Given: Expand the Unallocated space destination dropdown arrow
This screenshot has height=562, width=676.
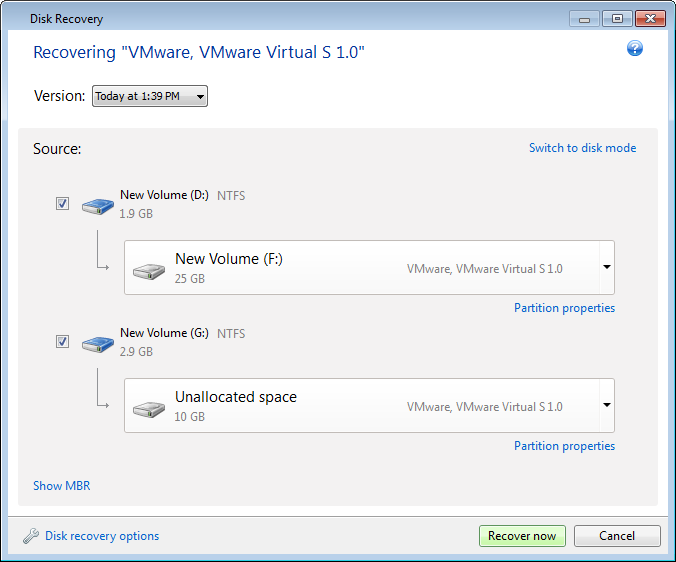Looking at the screenshot, I should pos(607,405).
